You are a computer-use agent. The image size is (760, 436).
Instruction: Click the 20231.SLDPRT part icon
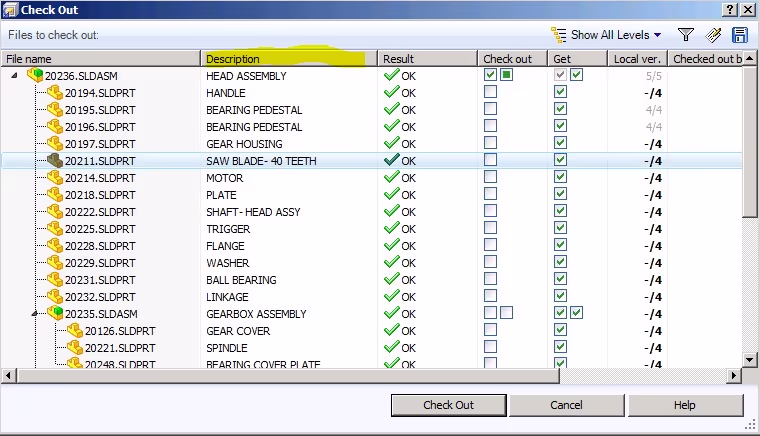(x=55, y=279)
